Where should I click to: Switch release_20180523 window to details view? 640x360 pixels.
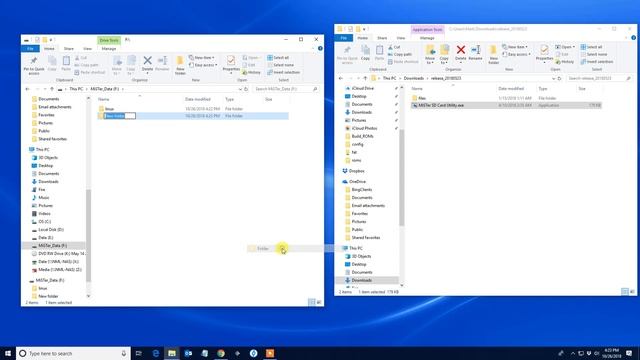pyautogui.click(x=624, y=291)
